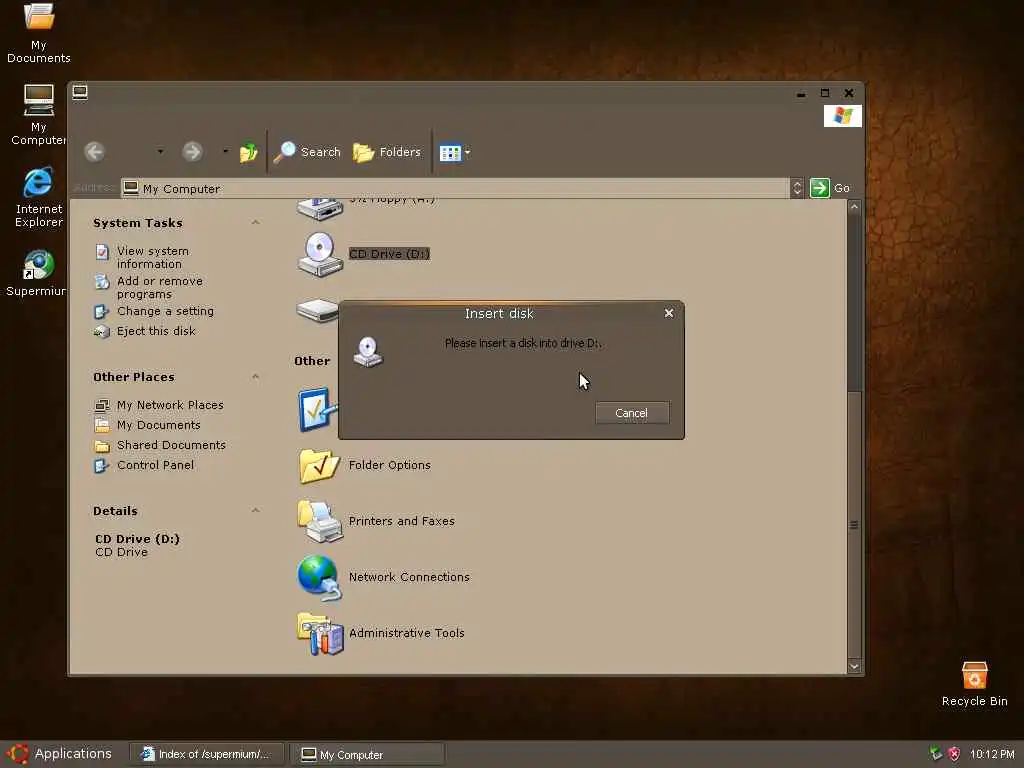Switch to Index of /supermium taskbar item

(207, 754)
